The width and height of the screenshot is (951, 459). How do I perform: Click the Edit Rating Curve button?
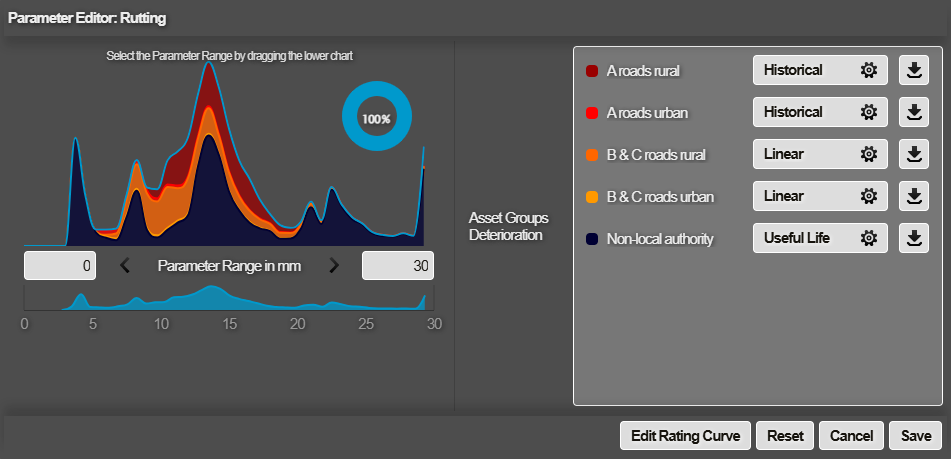pos(685,436)
